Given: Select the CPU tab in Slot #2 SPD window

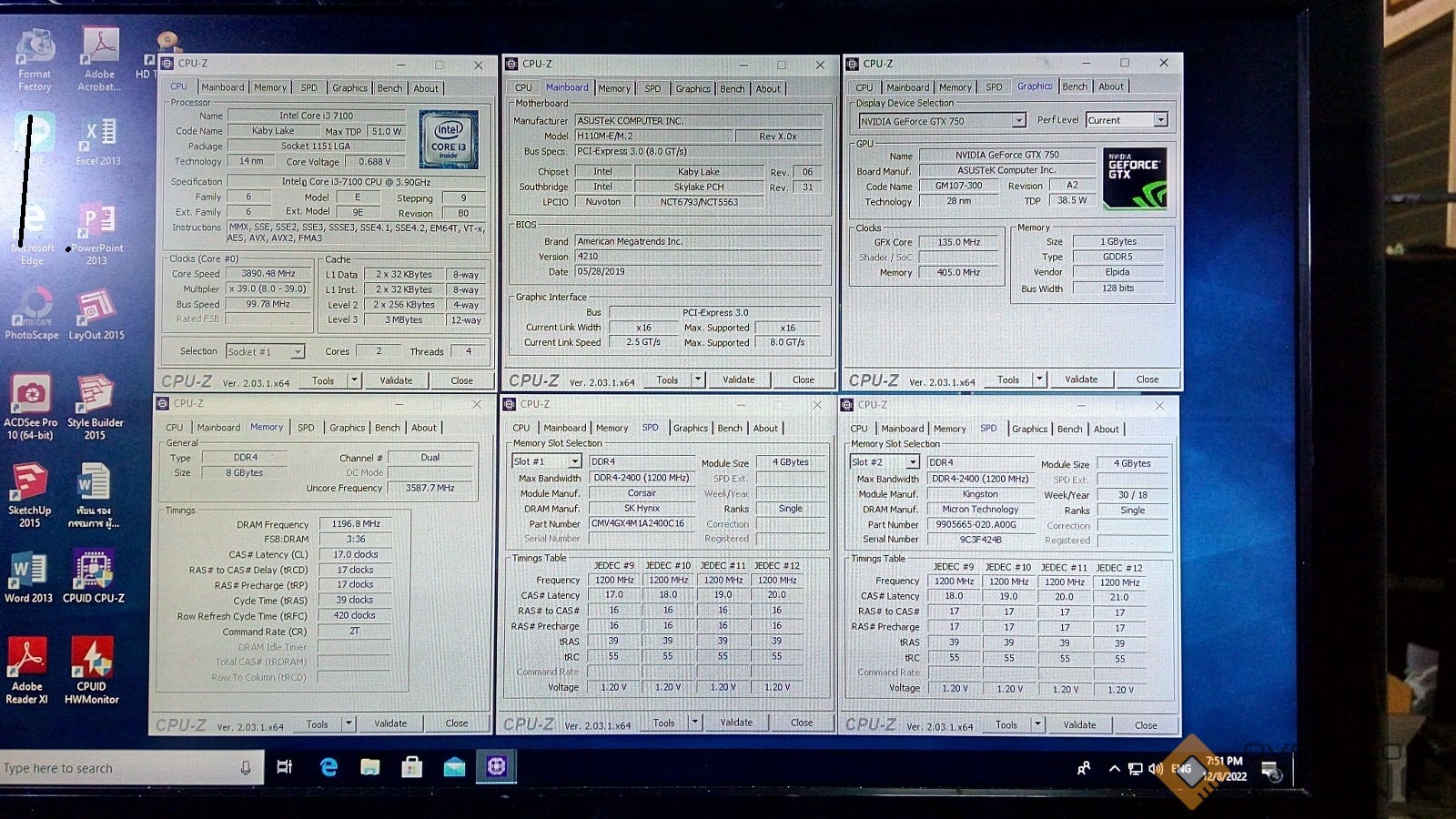Looking at the screenshot, I should coord(859,429).
